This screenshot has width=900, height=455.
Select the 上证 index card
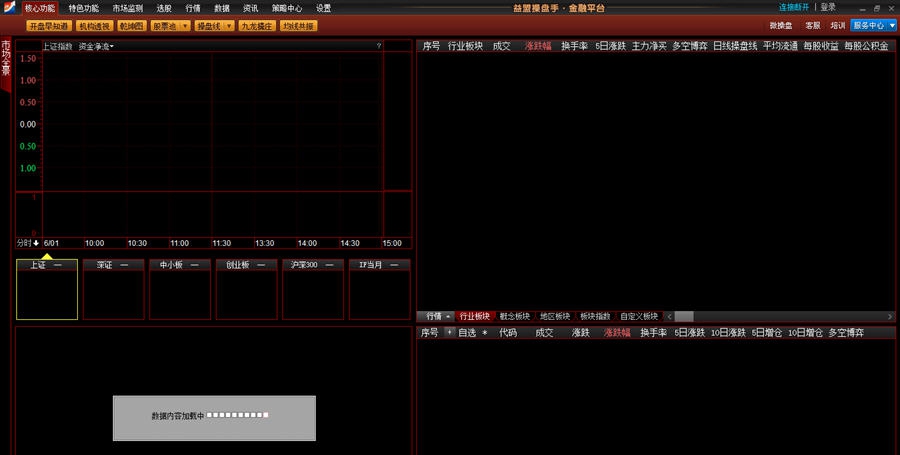click(47, 289)
